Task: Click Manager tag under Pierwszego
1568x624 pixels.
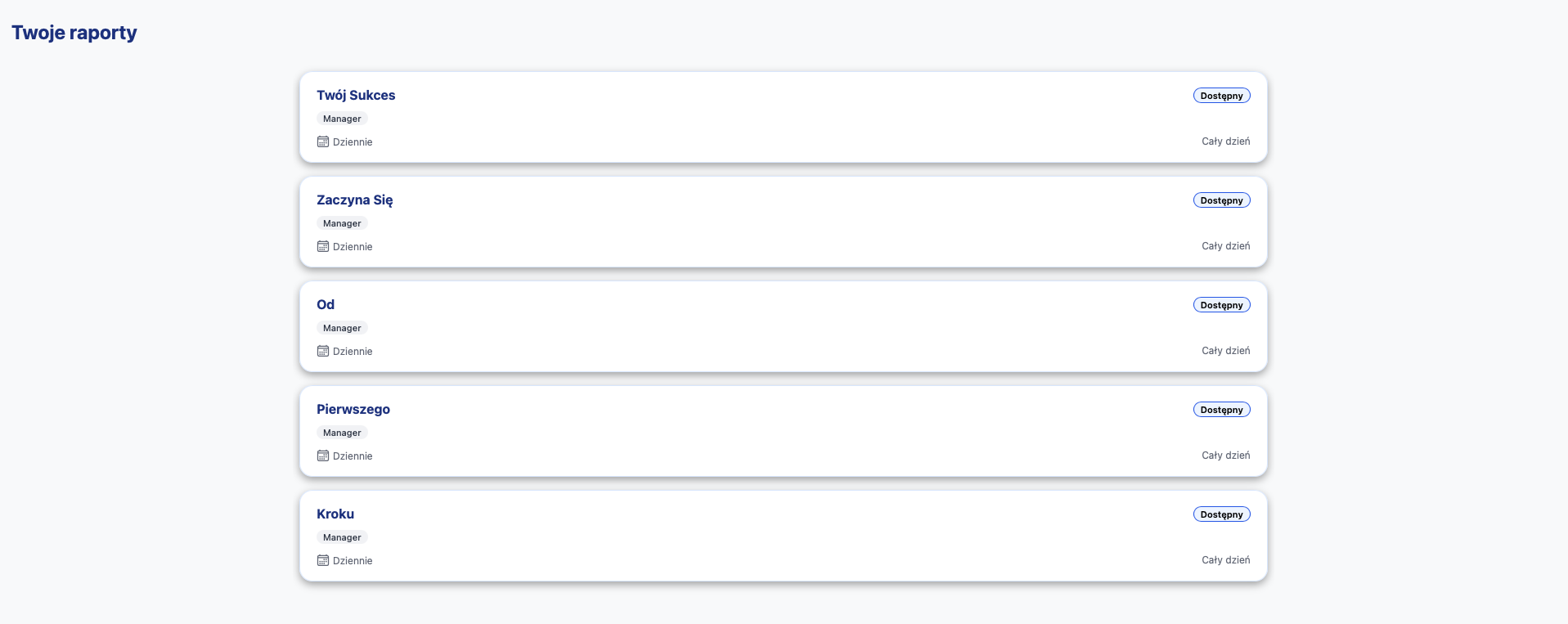Action: 342,433
